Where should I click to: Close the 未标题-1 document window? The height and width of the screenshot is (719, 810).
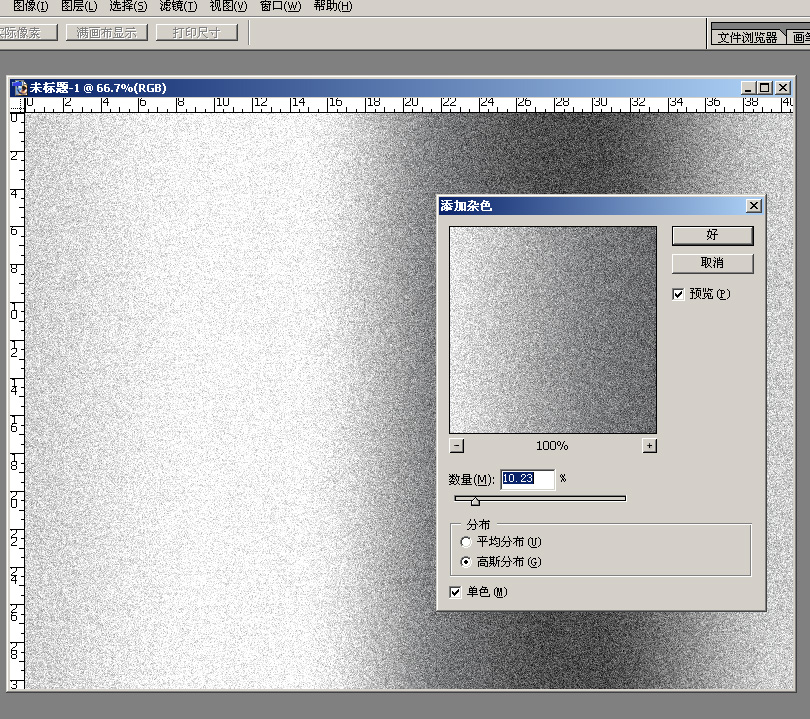click(x=783, y=88)
